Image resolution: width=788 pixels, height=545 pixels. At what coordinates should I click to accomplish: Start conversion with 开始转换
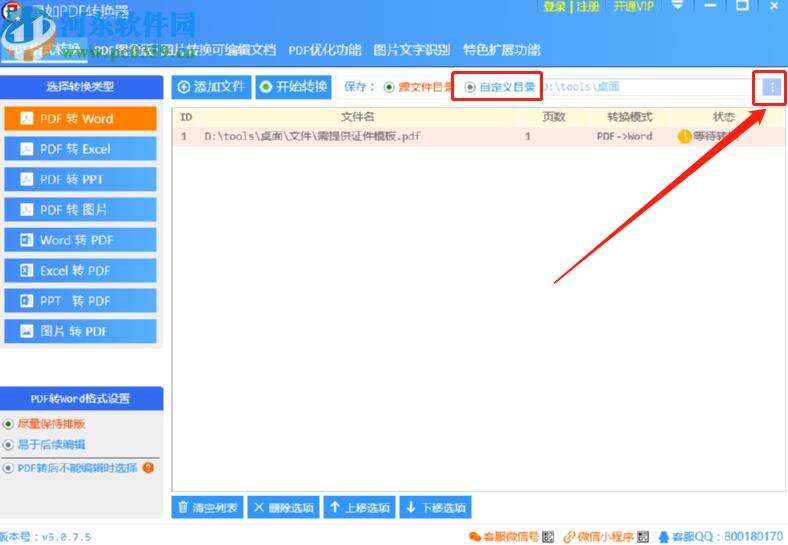coord(293,87)
